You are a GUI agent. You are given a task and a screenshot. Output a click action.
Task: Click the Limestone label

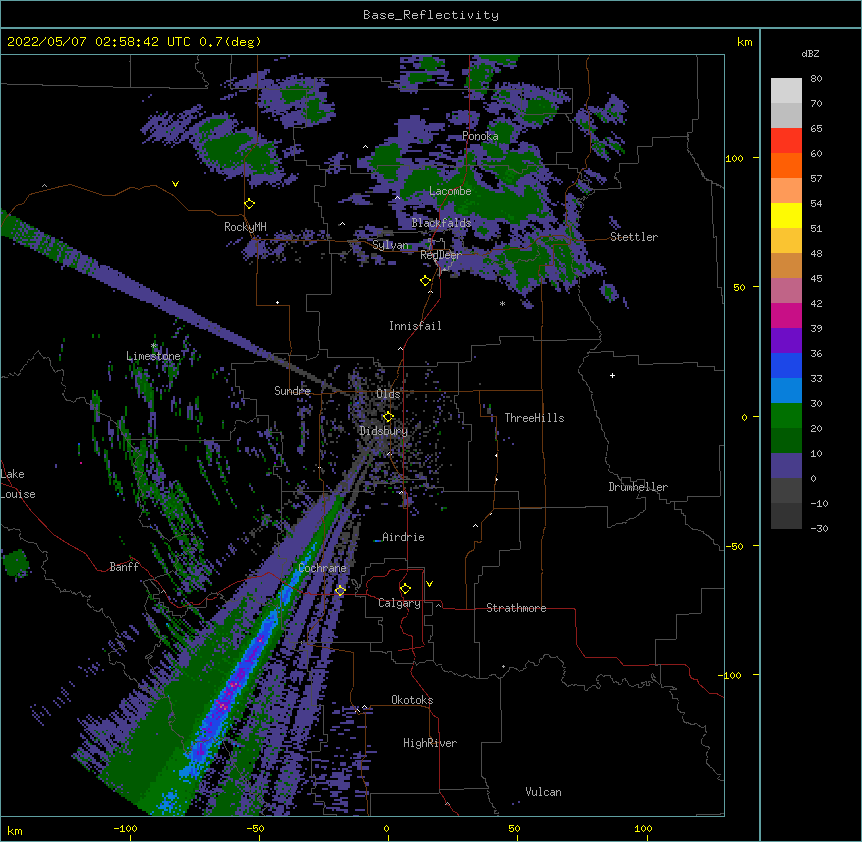coord(153,356)
